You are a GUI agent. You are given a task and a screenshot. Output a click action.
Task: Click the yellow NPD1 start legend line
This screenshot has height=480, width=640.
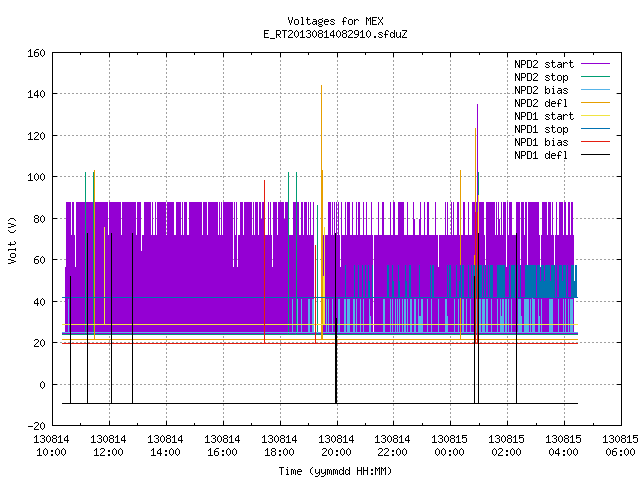[x=595, y=116]
